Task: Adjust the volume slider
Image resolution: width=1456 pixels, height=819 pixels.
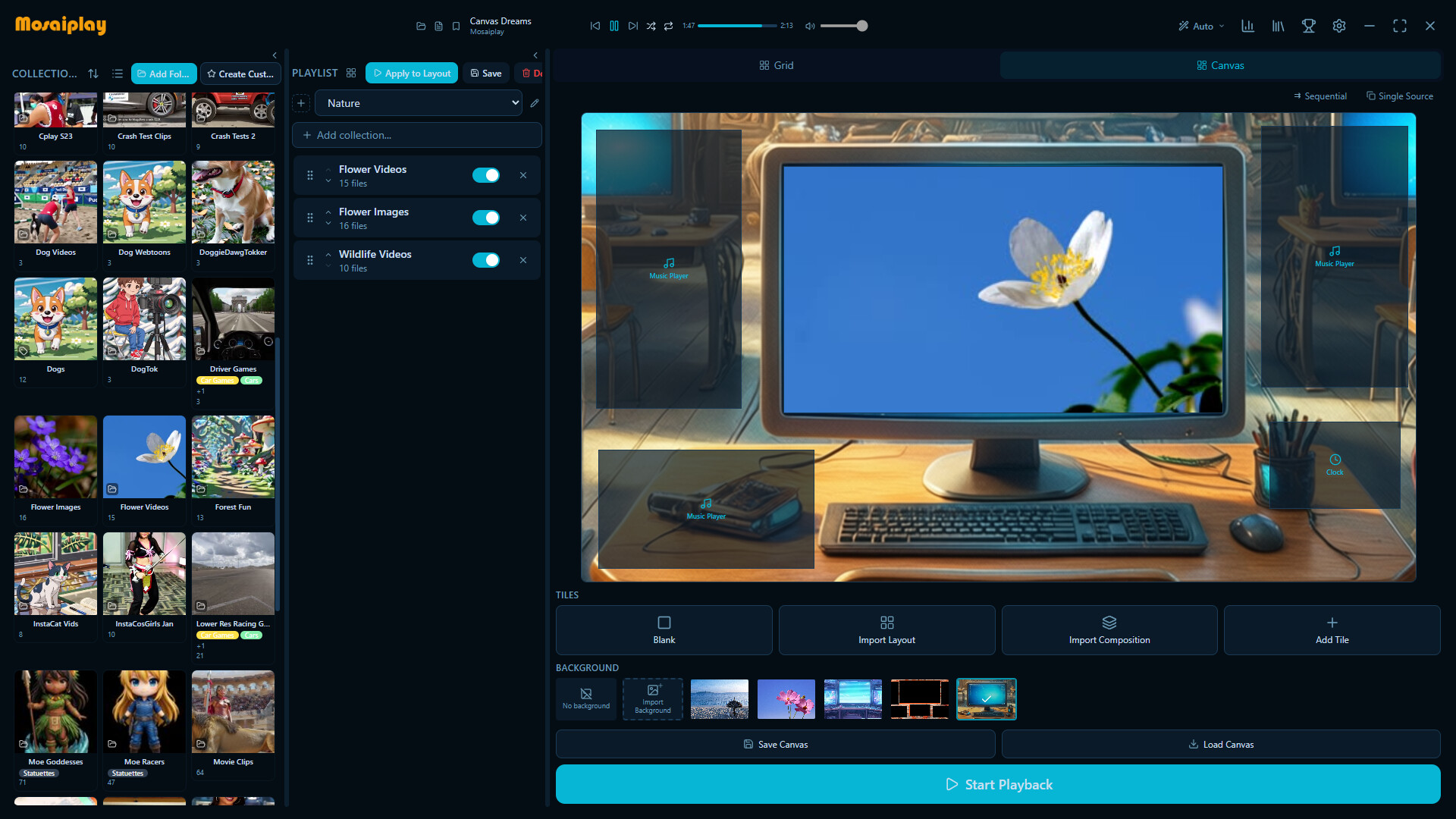Action: click(x=843, y=26)
